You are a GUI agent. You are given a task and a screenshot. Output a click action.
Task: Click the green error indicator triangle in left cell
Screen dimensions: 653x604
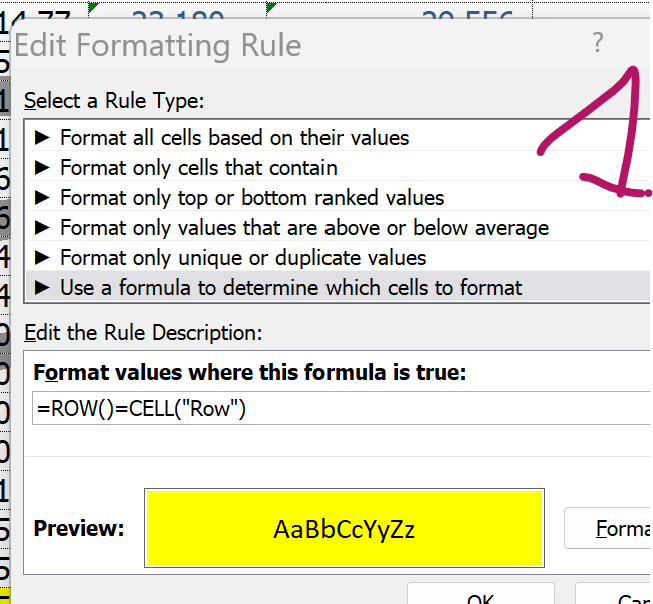pos(93,7)
